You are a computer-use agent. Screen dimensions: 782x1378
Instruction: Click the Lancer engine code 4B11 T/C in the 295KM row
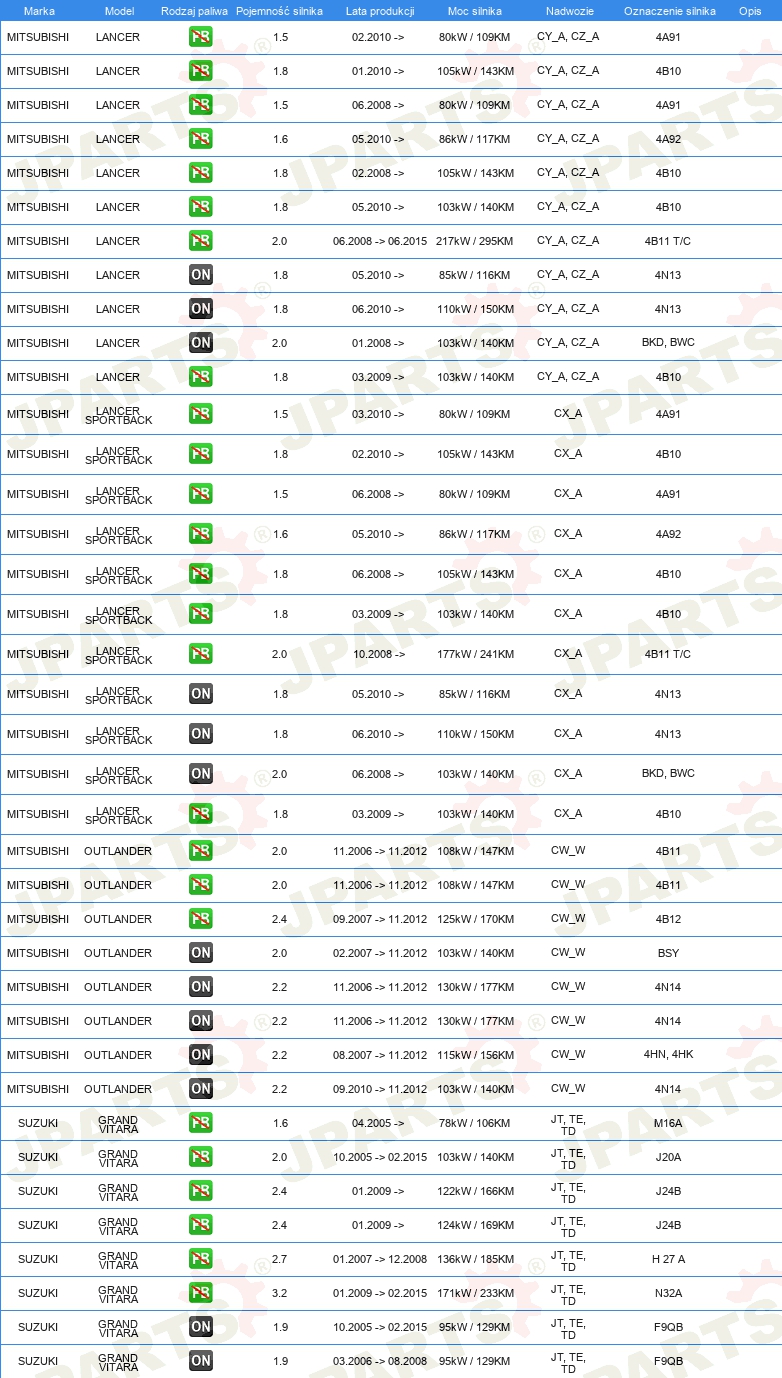[x=668, y=241]
